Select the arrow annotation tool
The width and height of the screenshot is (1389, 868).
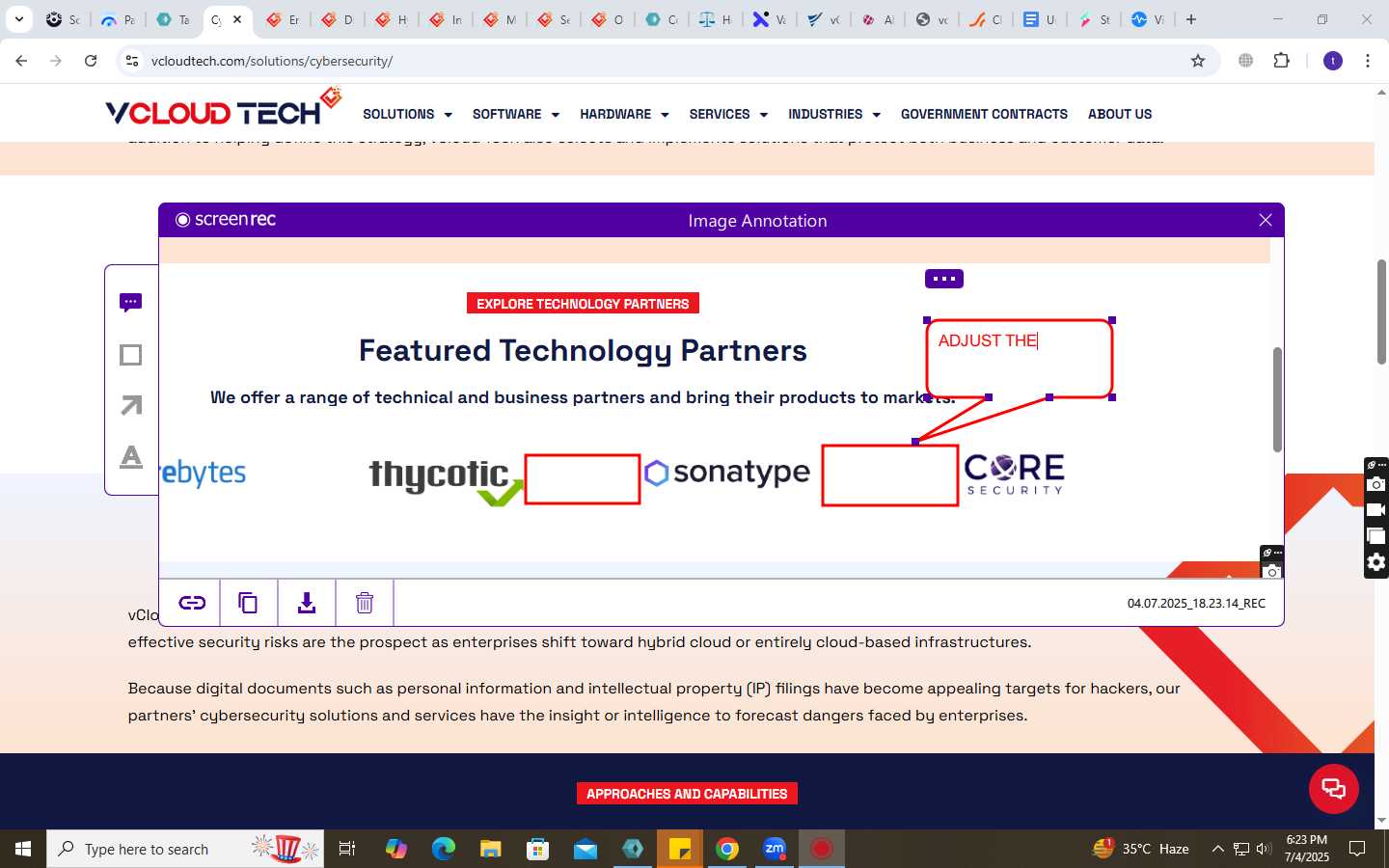coord(131,406)
